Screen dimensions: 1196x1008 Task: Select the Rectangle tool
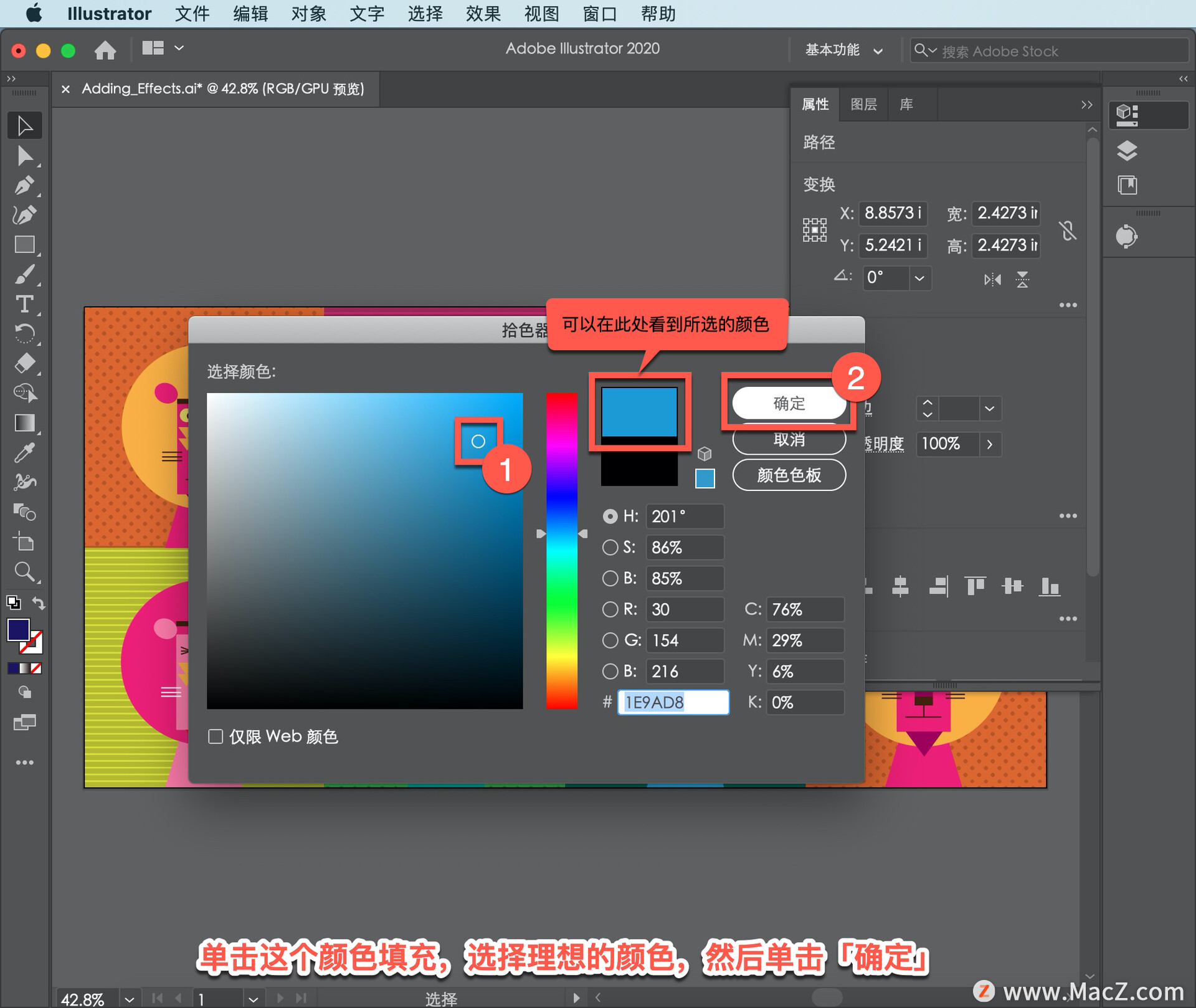click(24, 245)
